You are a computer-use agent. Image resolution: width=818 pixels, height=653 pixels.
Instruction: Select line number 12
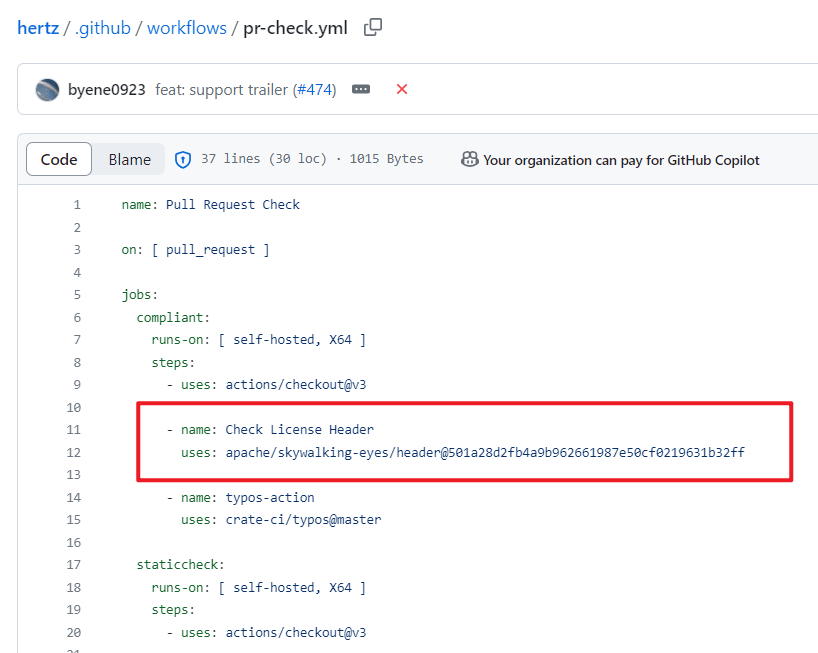coord(74,452)
